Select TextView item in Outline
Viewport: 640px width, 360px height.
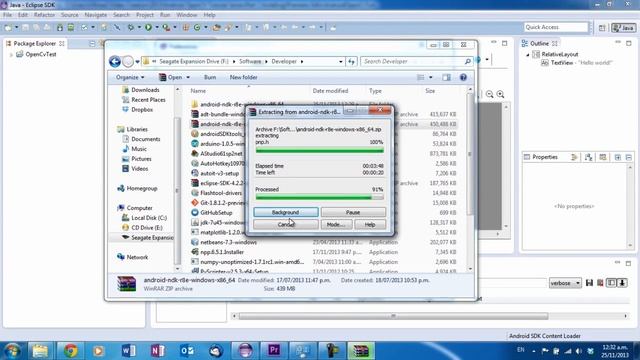coord(577,63)
